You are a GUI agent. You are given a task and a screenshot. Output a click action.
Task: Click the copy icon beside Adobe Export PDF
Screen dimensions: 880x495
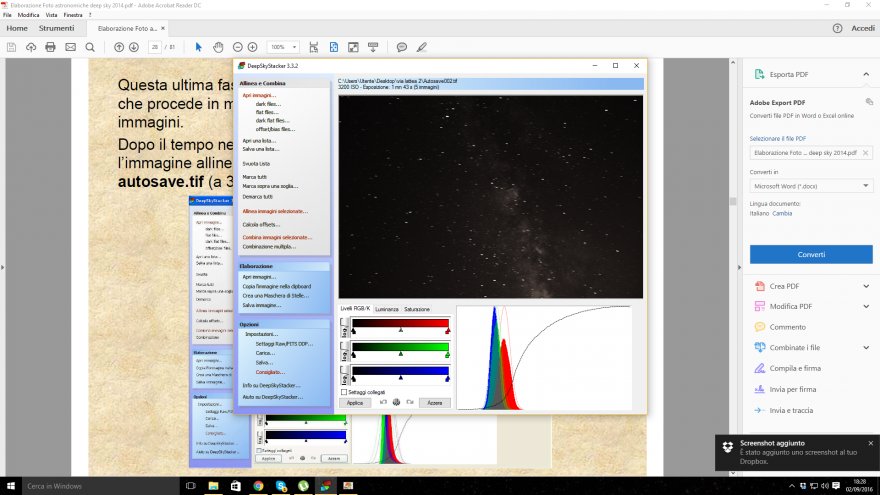(x=869, y=102)
